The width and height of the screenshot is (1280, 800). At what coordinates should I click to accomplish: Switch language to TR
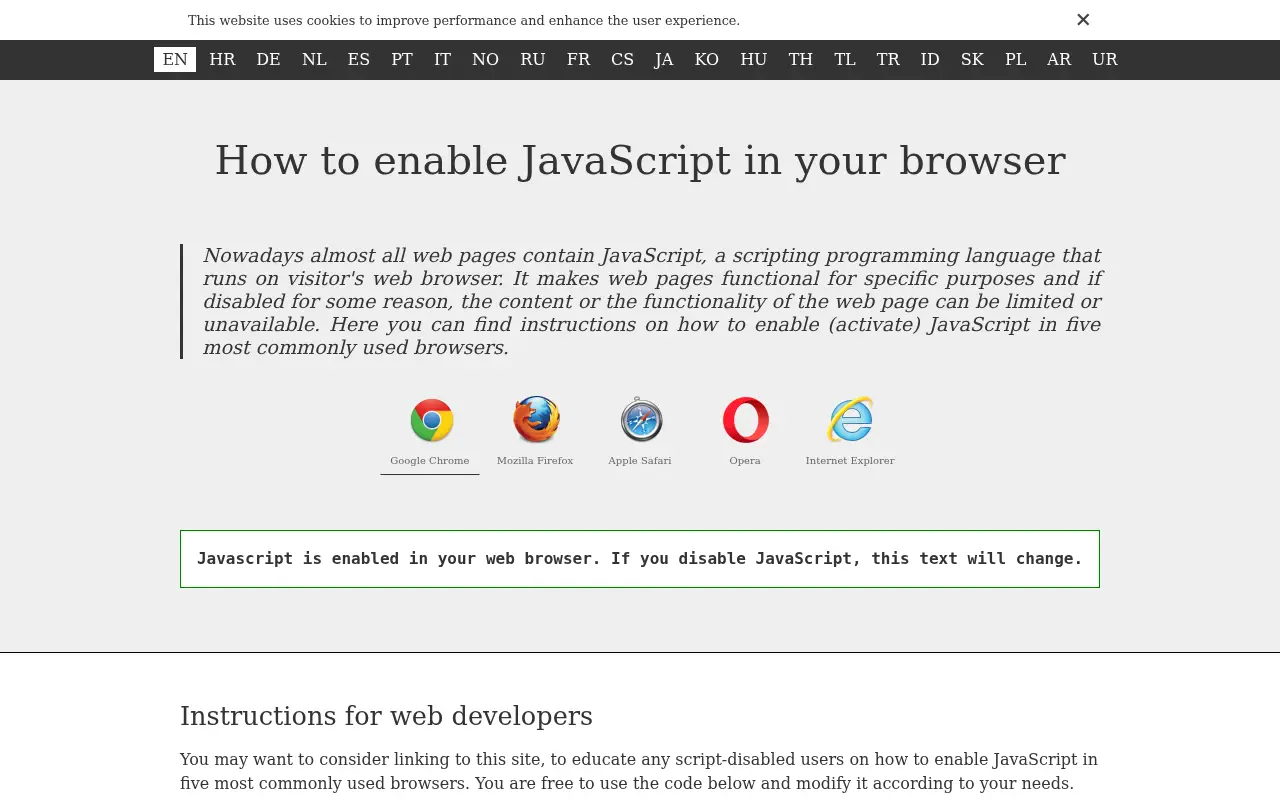coord(888,59)
